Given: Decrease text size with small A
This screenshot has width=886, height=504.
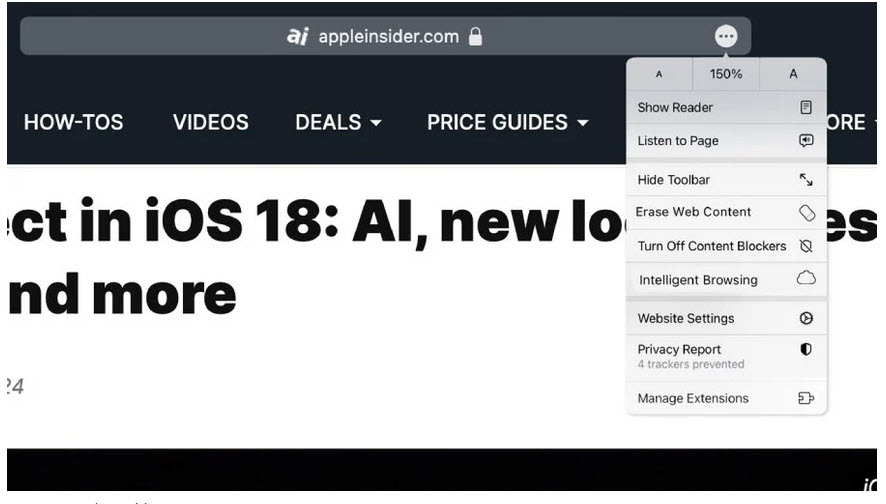Looking at the screenshot, I should click(x=659, y=74).
